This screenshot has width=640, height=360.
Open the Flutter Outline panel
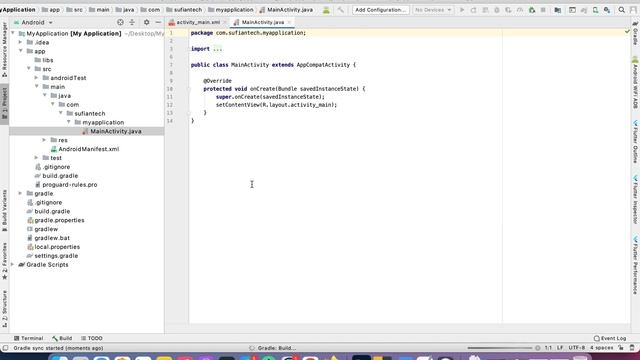point(636,141)
